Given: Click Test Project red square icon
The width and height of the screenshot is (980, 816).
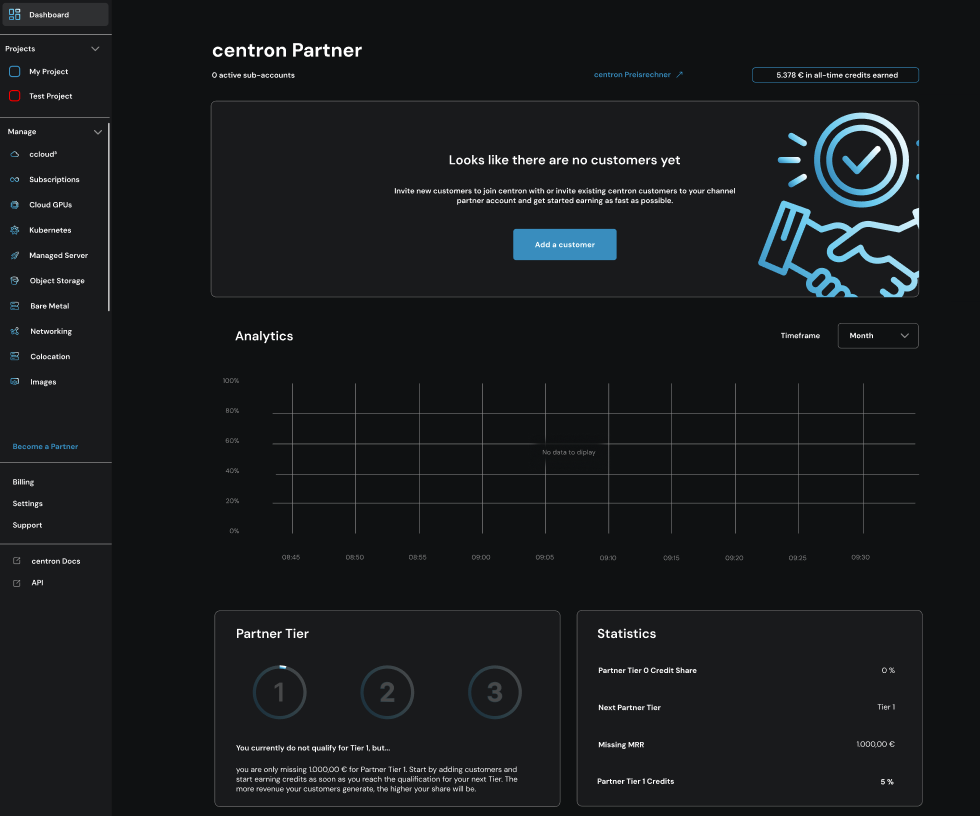Looking at the screenshot, I should (14, 96).
